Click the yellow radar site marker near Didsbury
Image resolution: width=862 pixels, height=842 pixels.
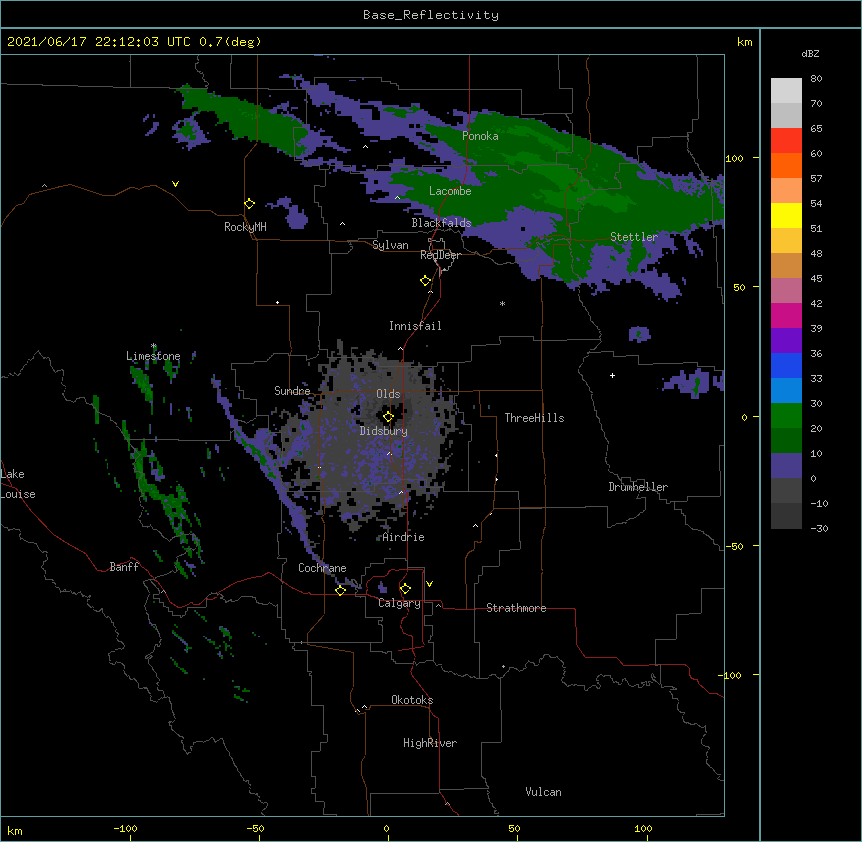[388, 417]
